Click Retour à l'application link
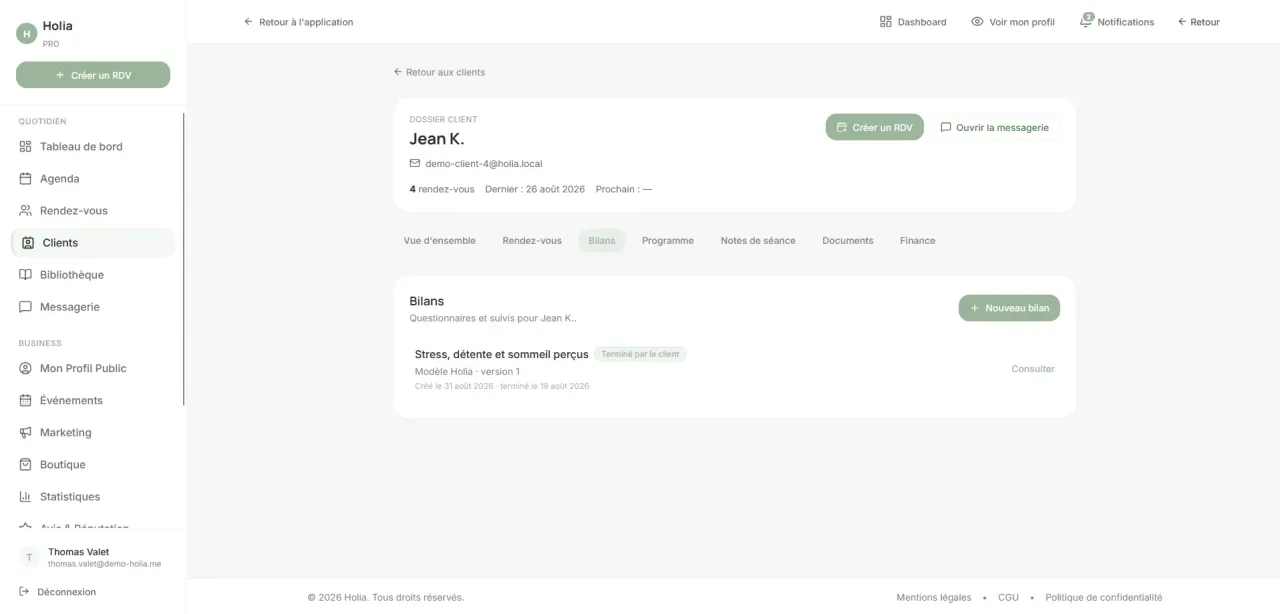Image resolution: width=1280 pixels, height=614 pixels. (x=298, y=22)
